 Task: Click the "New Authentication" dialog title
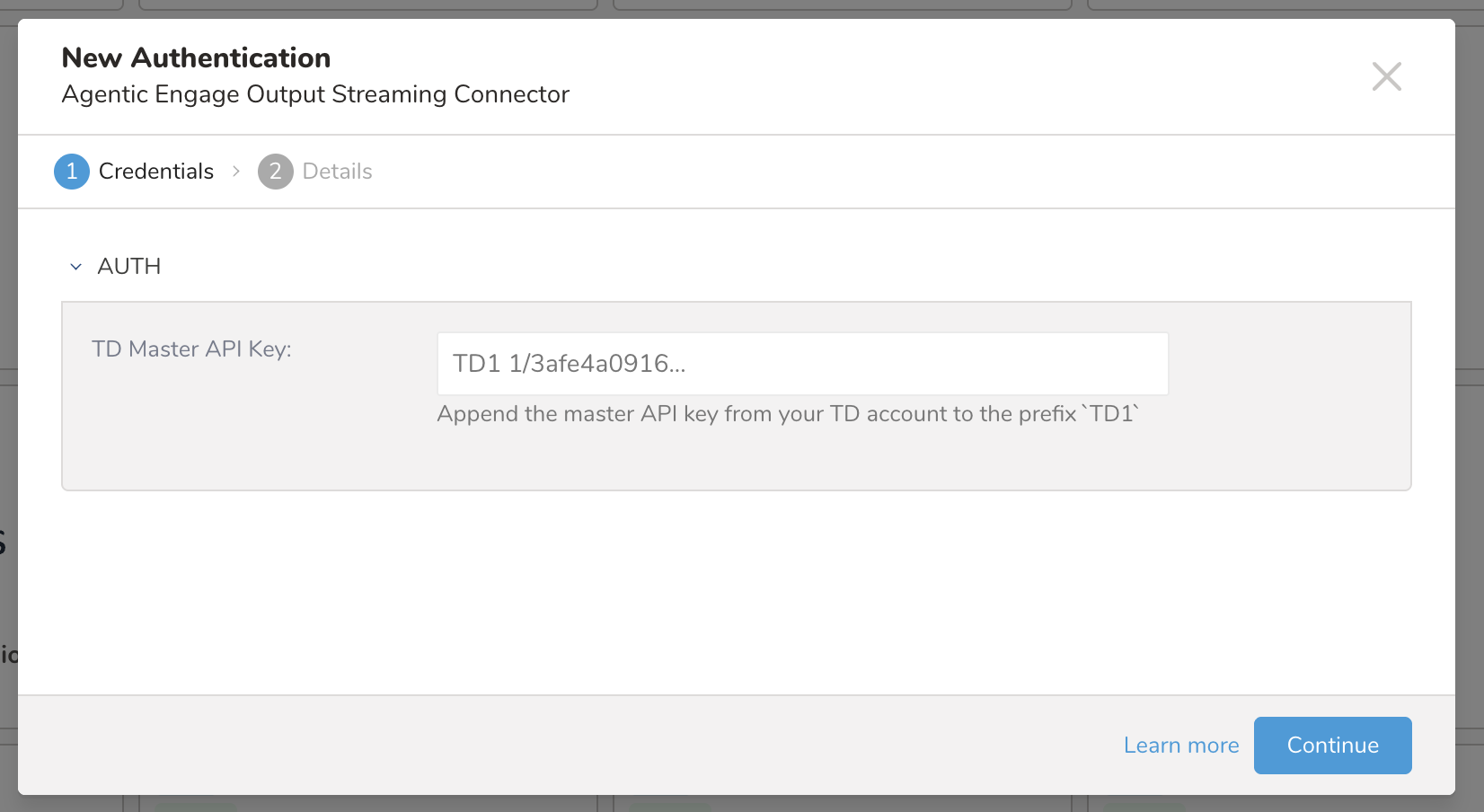[196, 57]
